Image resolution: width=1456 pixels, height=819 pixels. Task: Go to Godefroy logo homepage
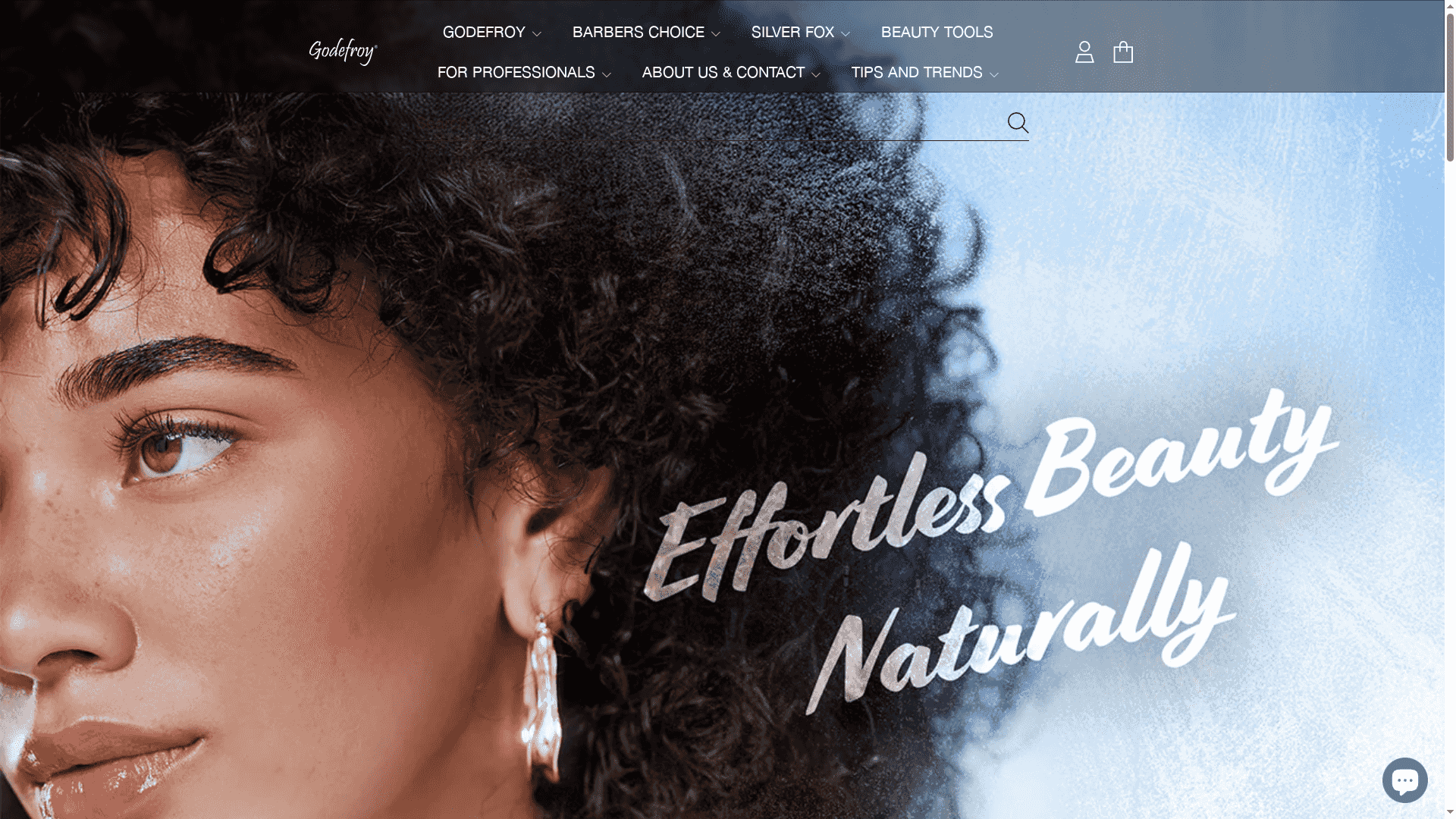[x=343, y=52]
